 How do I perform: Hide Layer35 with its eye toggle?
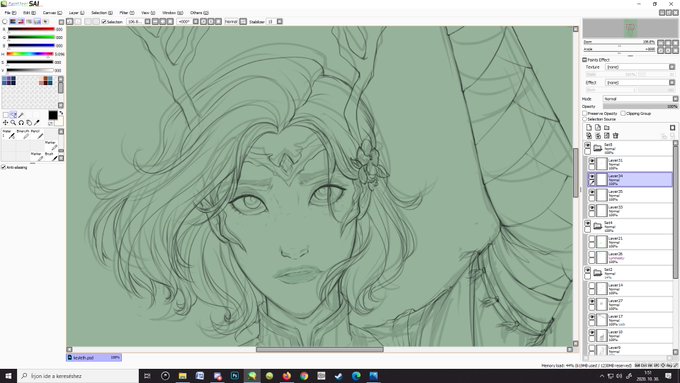(592, 192)
